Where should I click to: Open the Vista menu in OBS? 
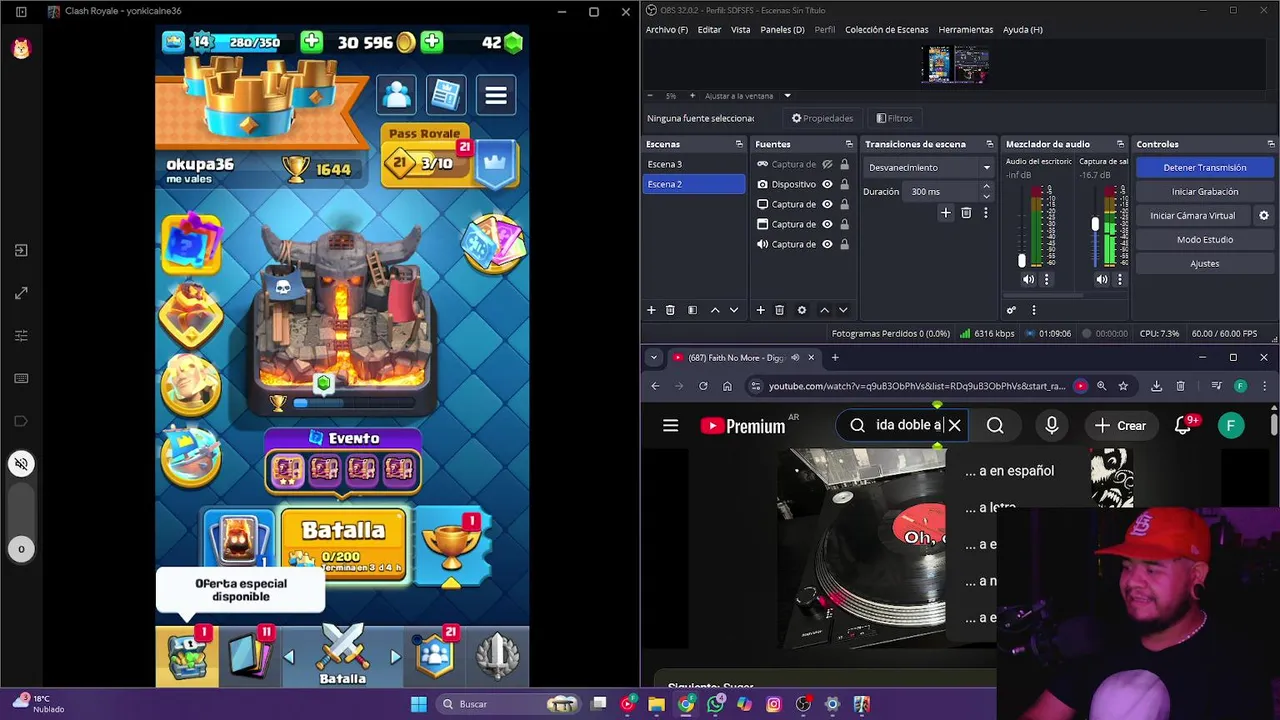click(740, 29)
